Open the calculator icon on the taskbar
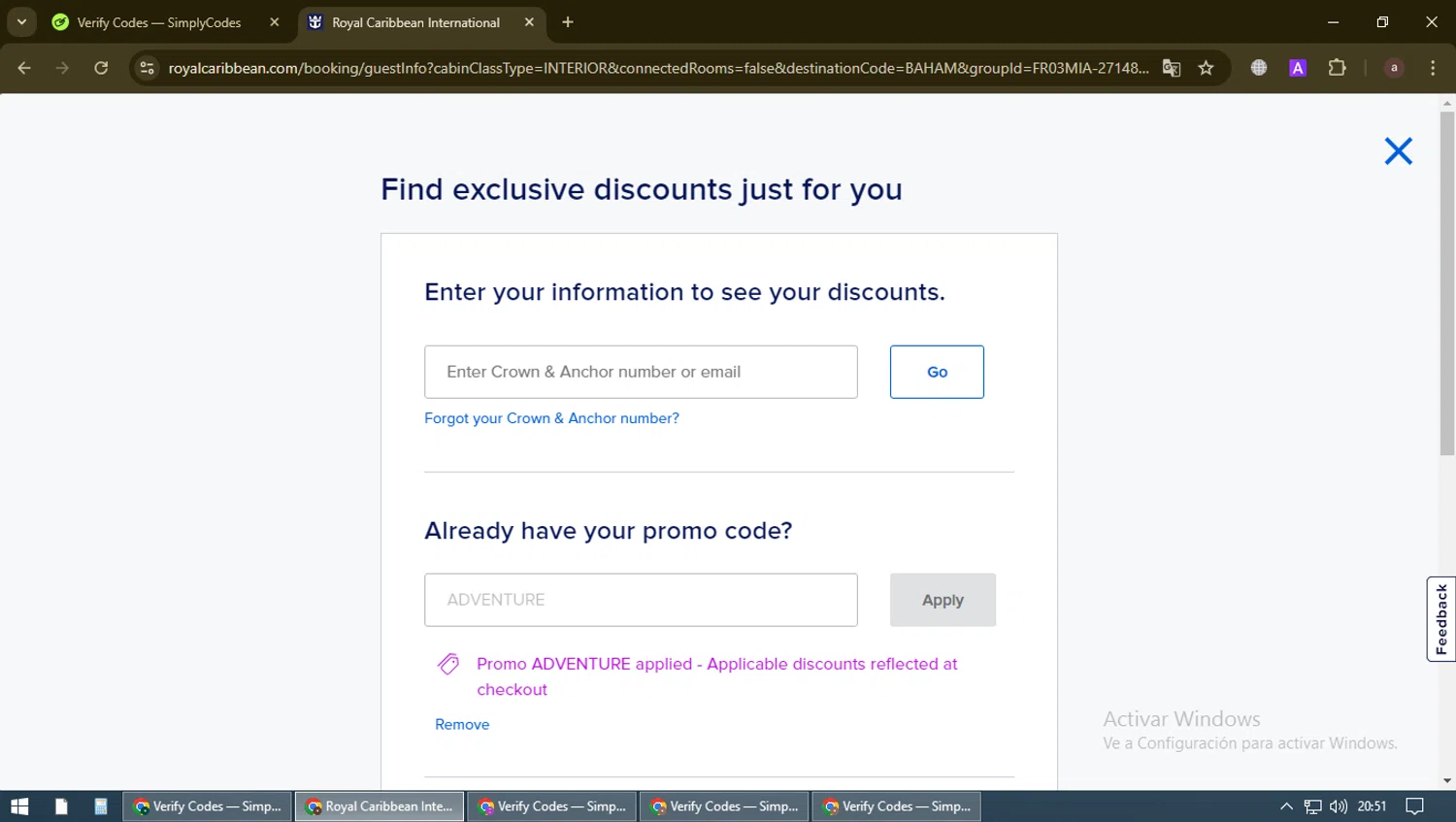Viewport: 1456px width, 822px height. (x=100, y=806)
